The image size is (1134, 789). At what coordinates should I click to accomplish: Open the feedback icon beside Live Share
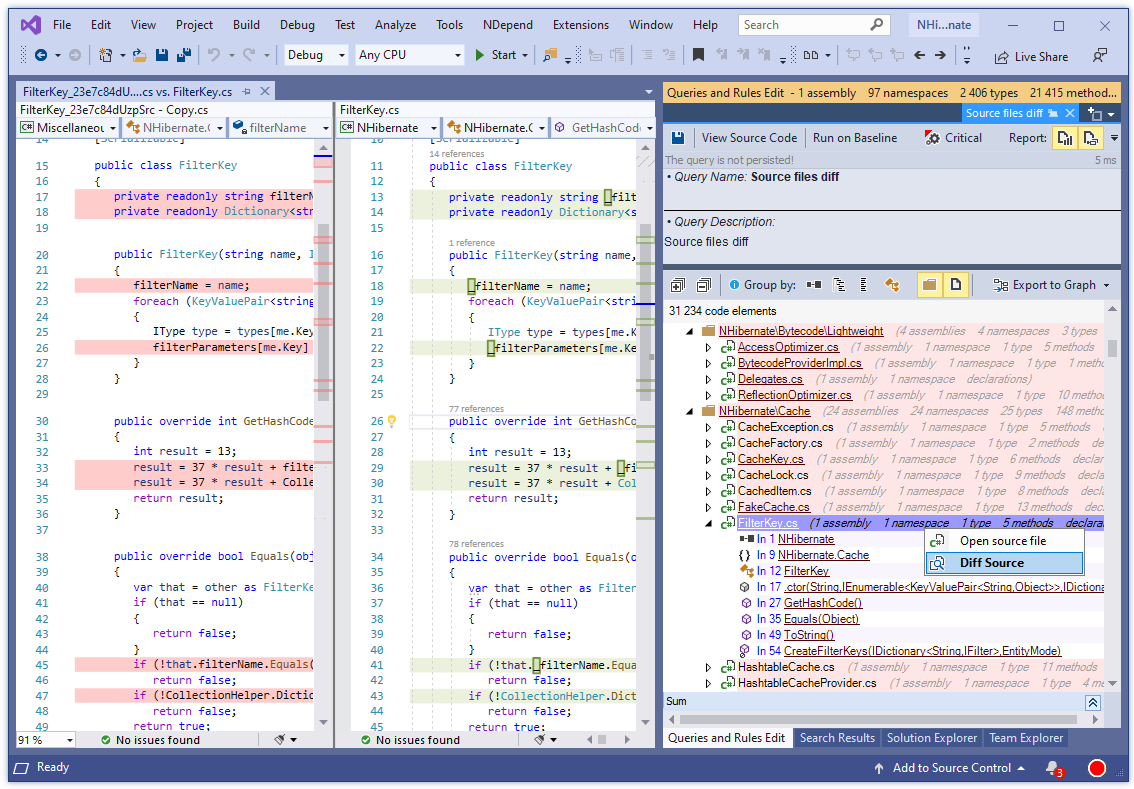point(1100,56)
